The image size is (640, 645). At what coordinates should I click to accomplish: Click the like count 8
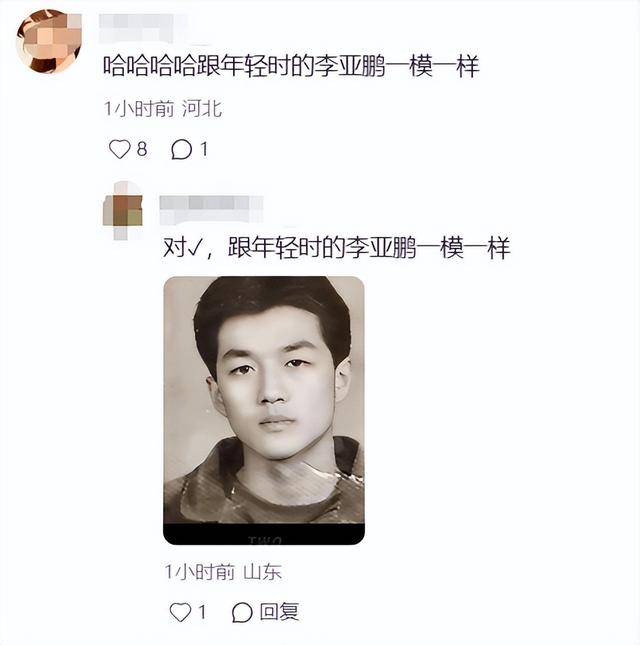pos(142,149)
